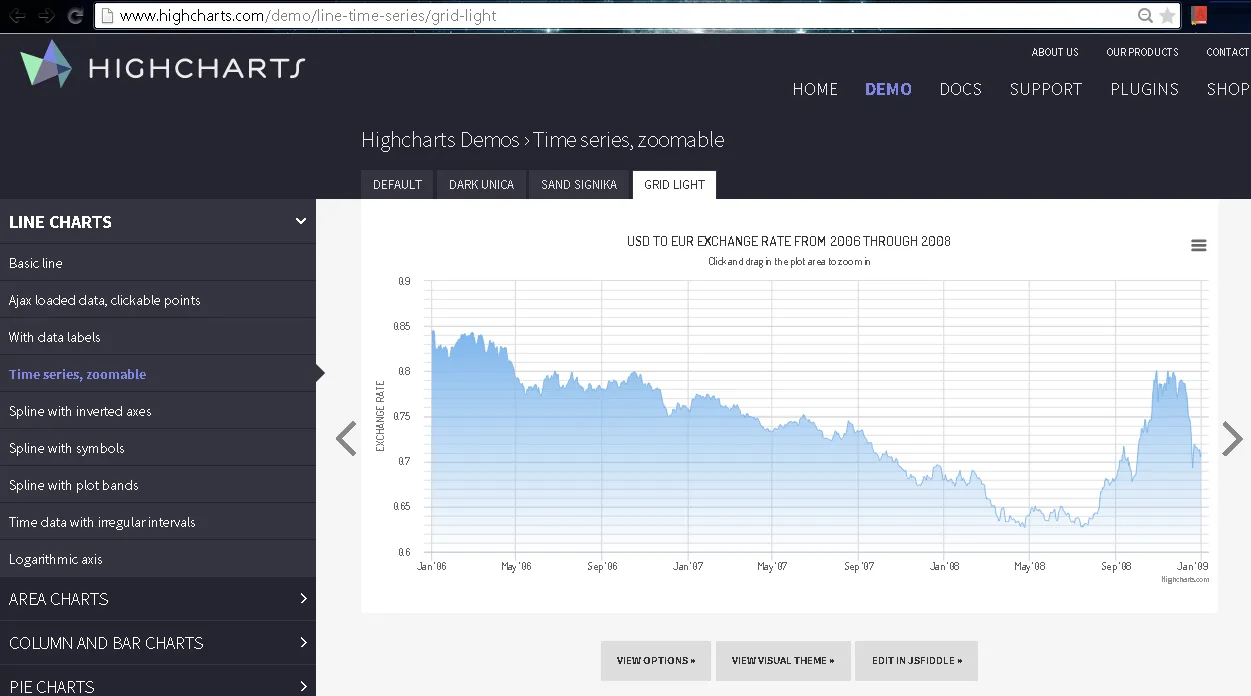Viewport: 1251px width, 696px height.
Task: Open Ajax loaded data, clickable points demo
Action: (x=158, y=300)
